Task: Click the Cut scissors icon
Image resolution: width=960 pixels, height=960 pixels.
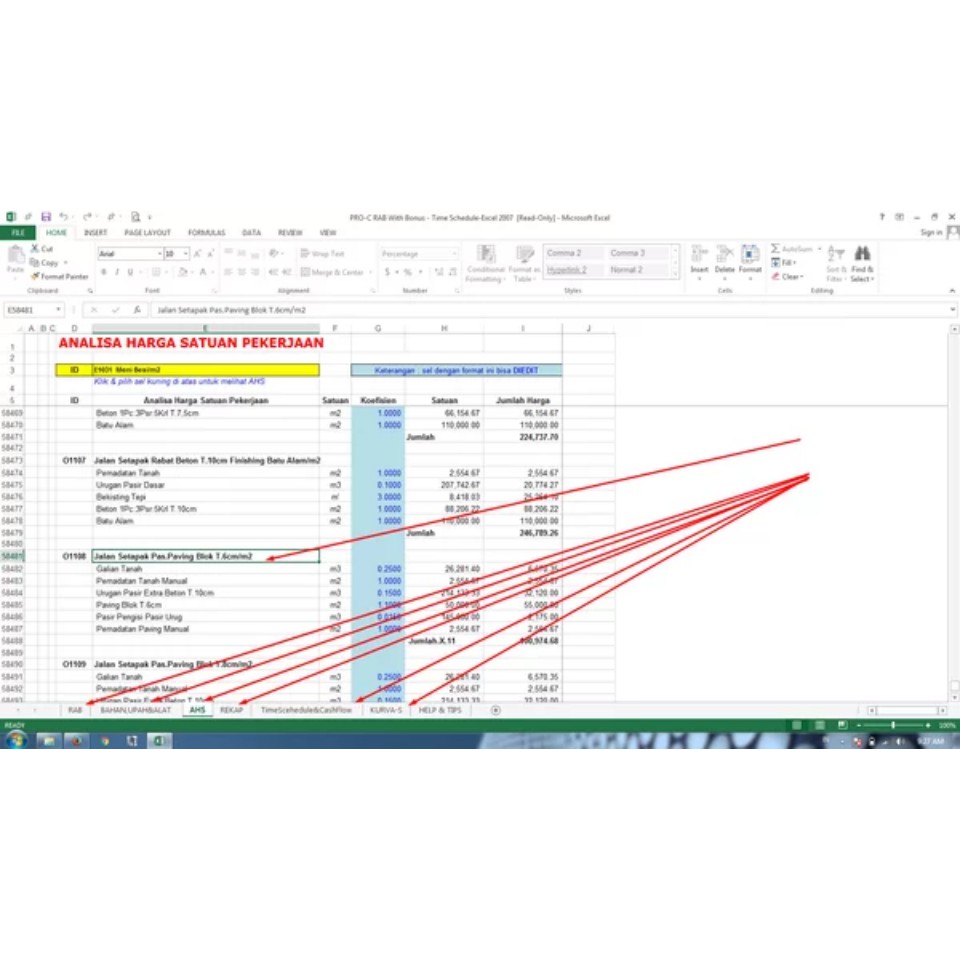Action: (35, 249)
